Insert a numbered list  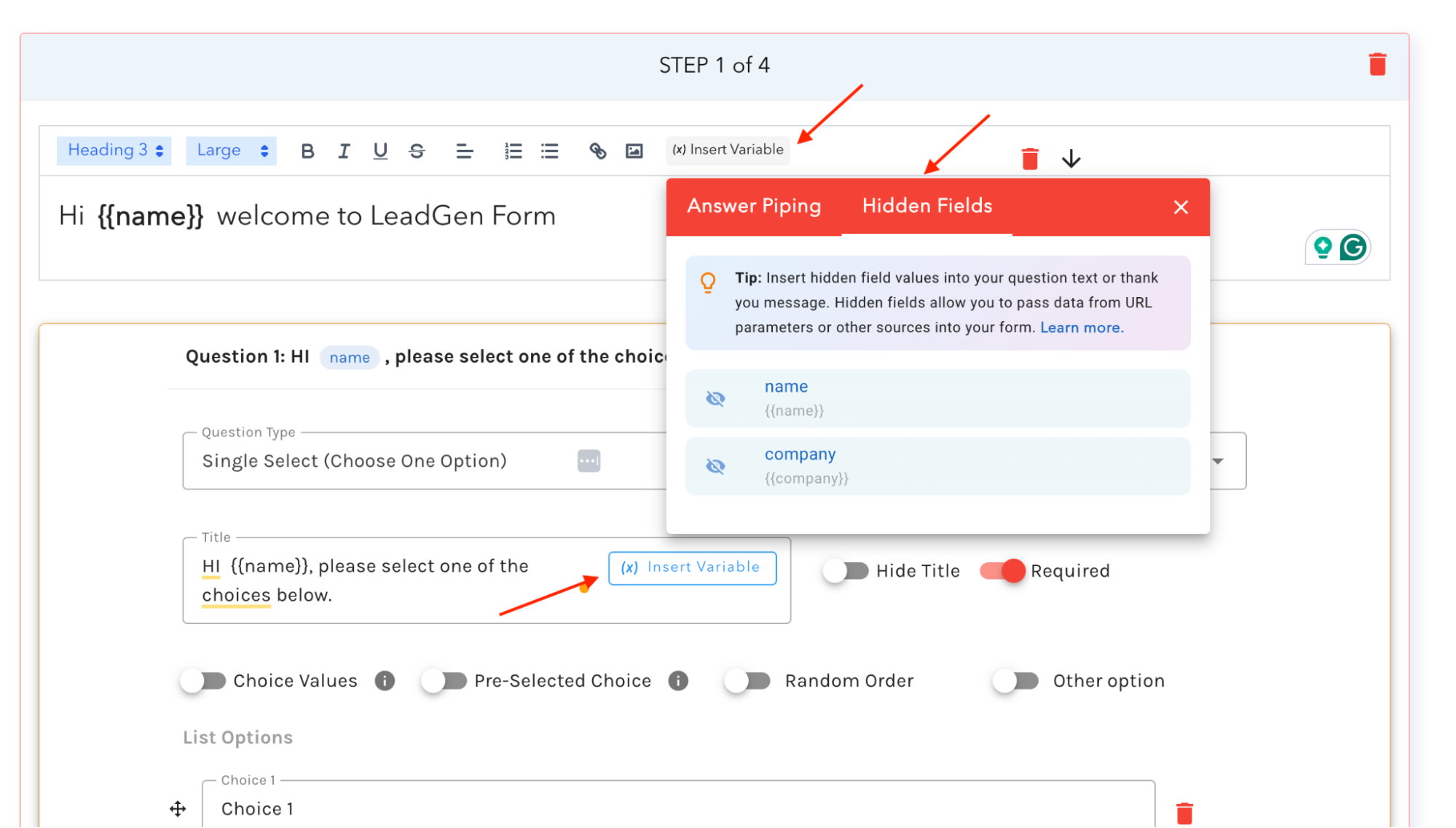tap(513, 150)
